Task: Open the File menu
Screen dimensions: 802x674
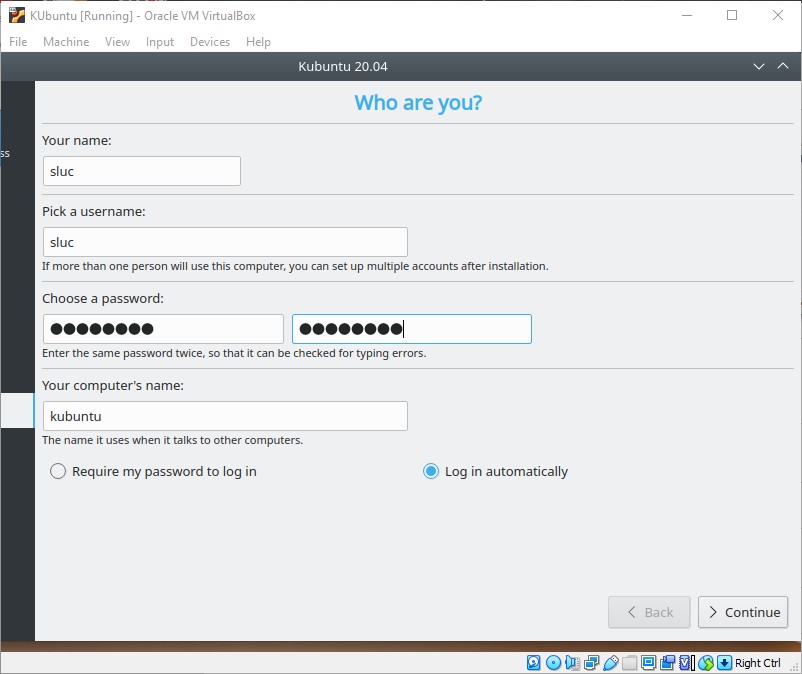Action: (18, 41)
